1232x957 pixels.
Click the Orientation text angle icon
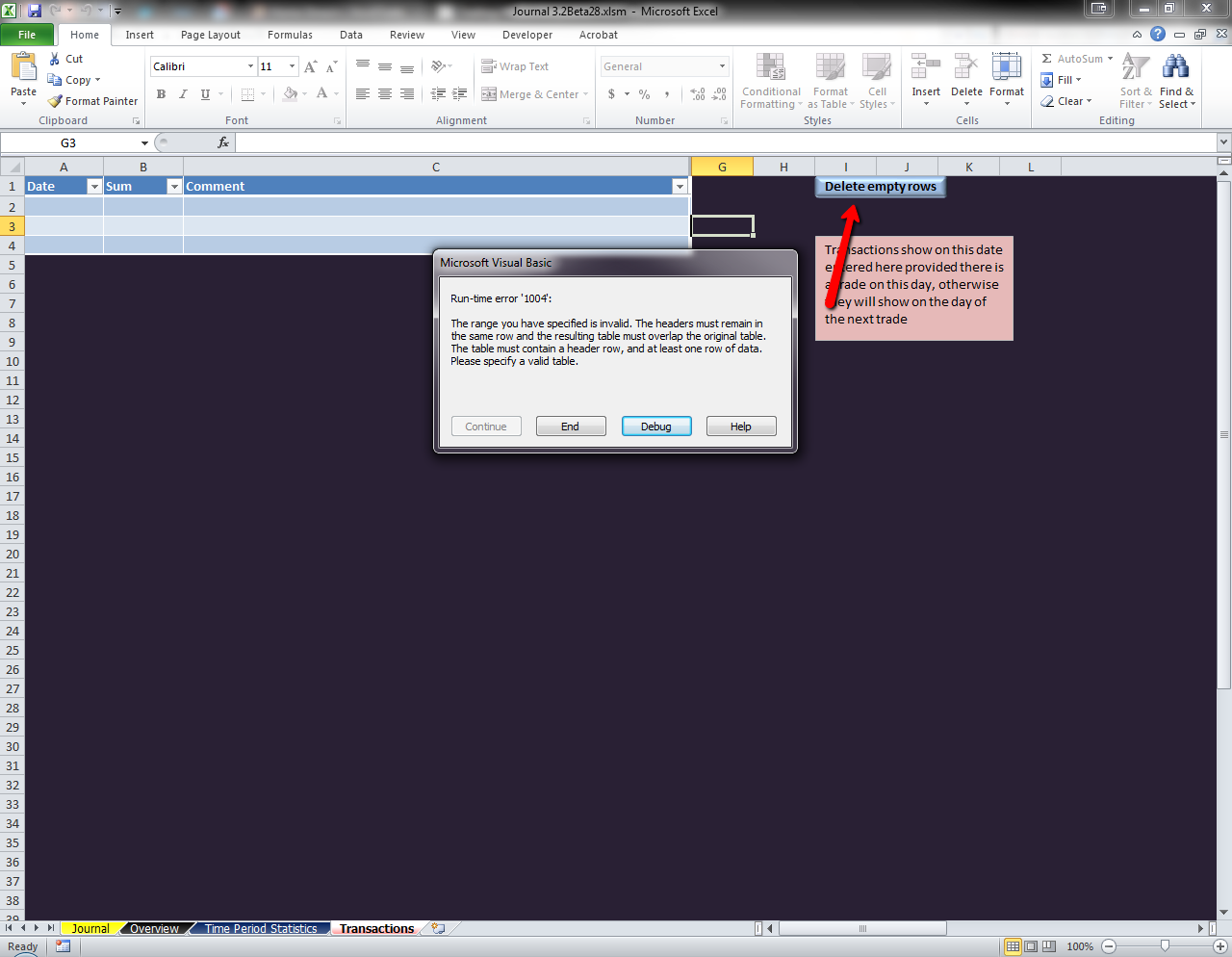click(x=438, y=66)
